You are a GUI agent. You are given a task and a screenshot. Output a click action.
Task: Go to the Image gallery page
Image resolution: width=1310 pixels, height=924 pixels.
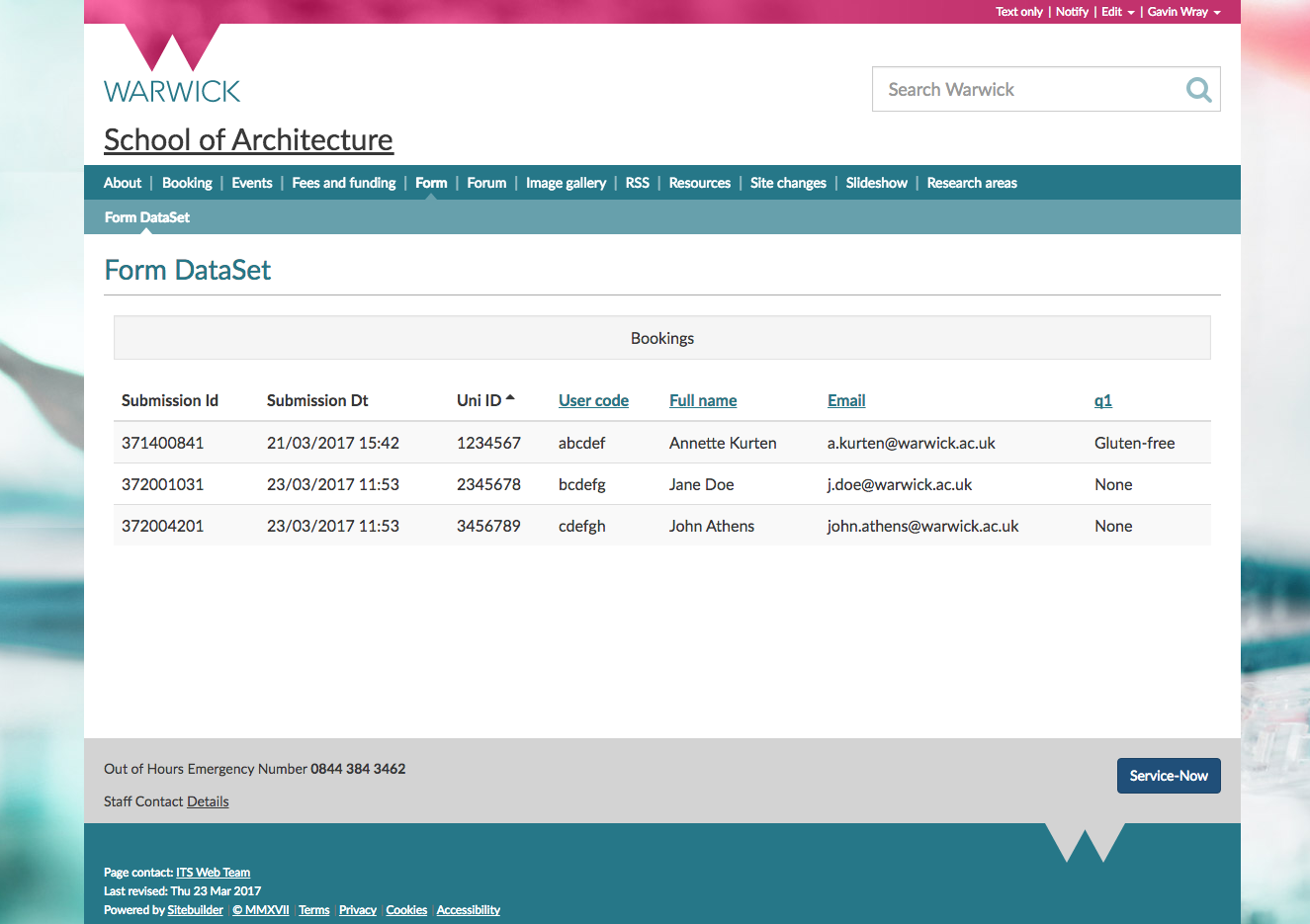[566, 183]
